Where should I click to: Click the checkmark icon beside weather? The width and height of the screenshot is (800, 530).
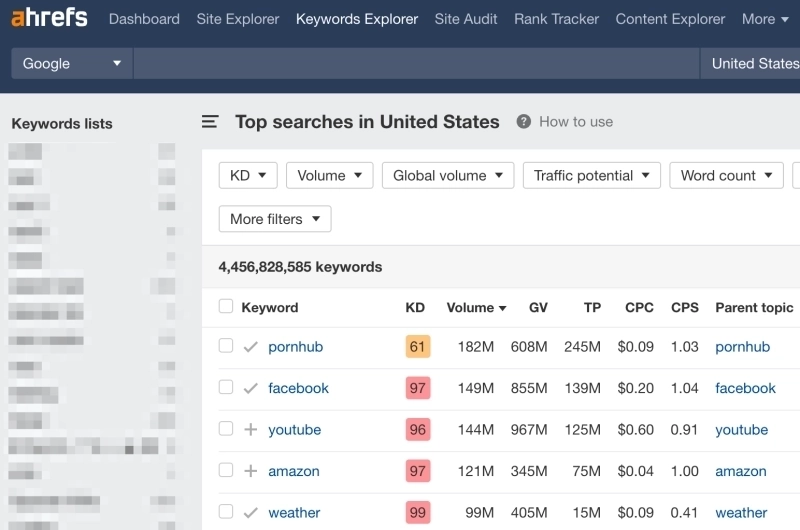click(251, 512)
